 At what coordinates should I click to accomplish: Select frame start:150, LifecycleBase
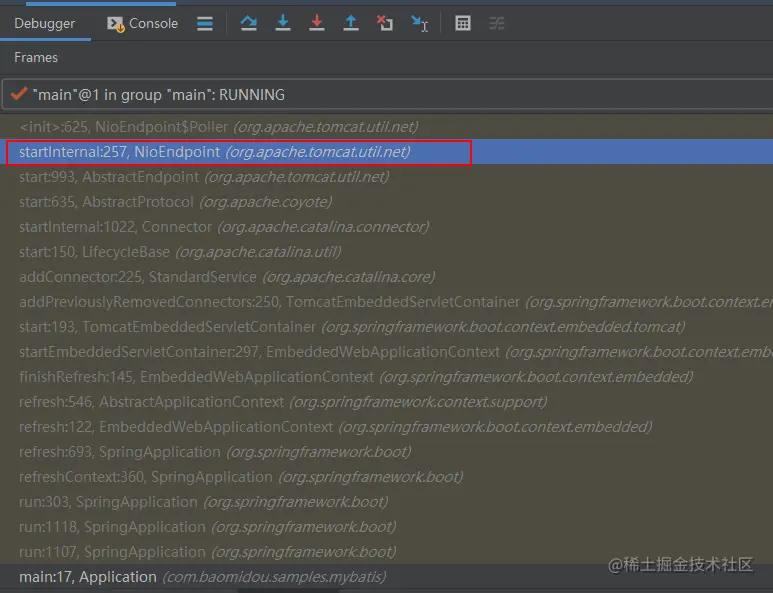[386, 252]
